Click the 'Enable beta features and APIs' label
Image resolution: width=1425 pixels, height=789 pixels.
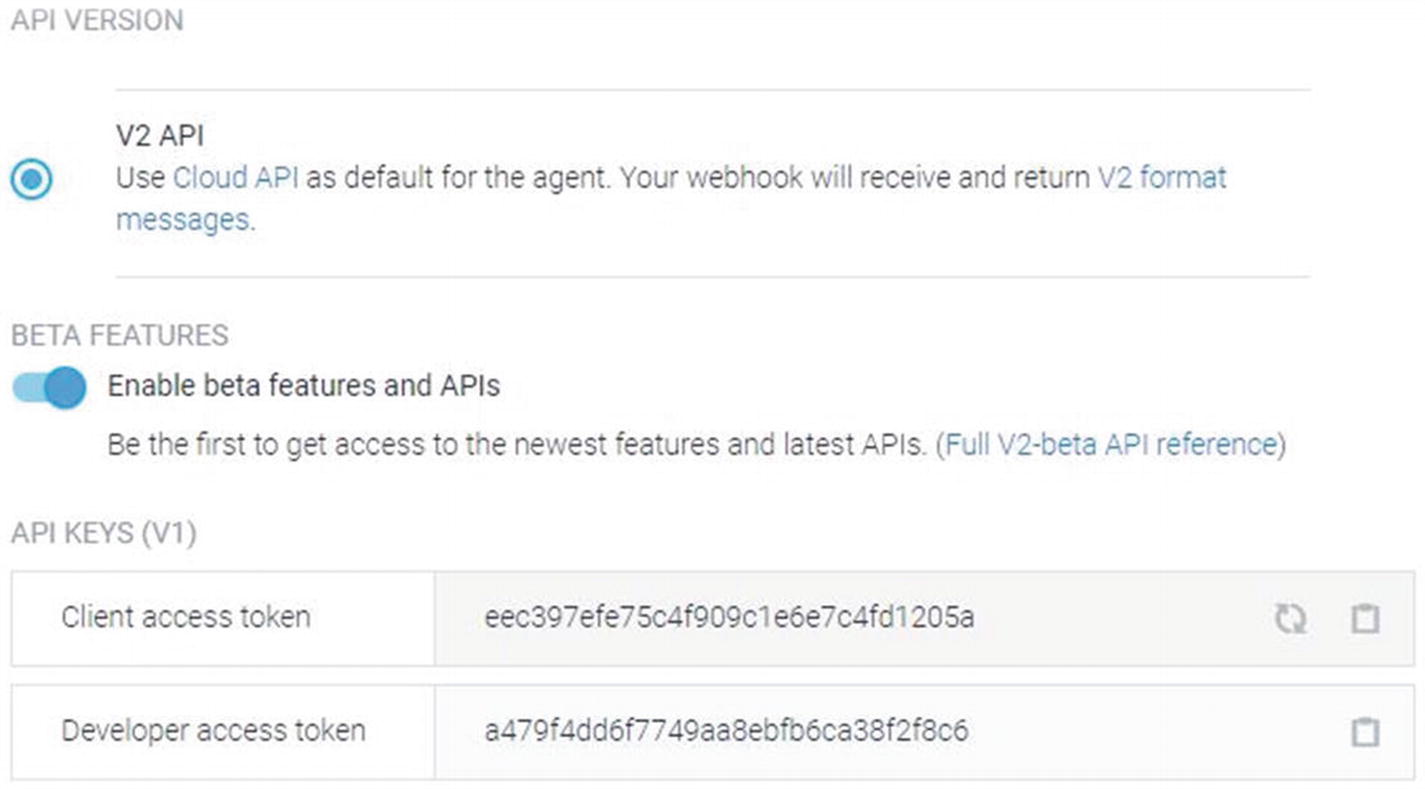tap(304, 386)
